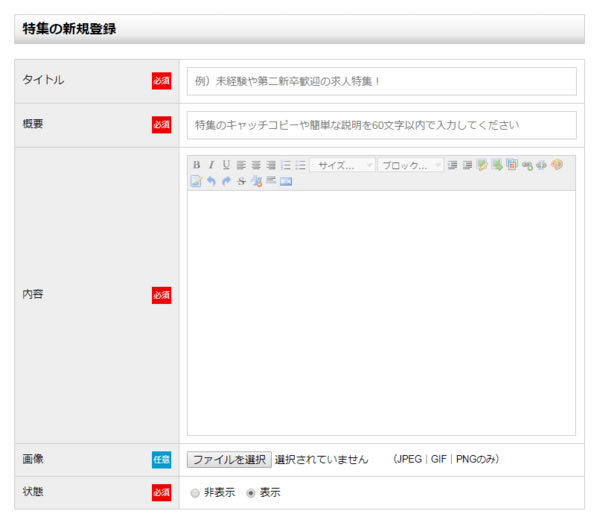The height and width of the screenshot is (523, 600).
Task: Toggle underline formatting in editor
Action: (226, 165)
